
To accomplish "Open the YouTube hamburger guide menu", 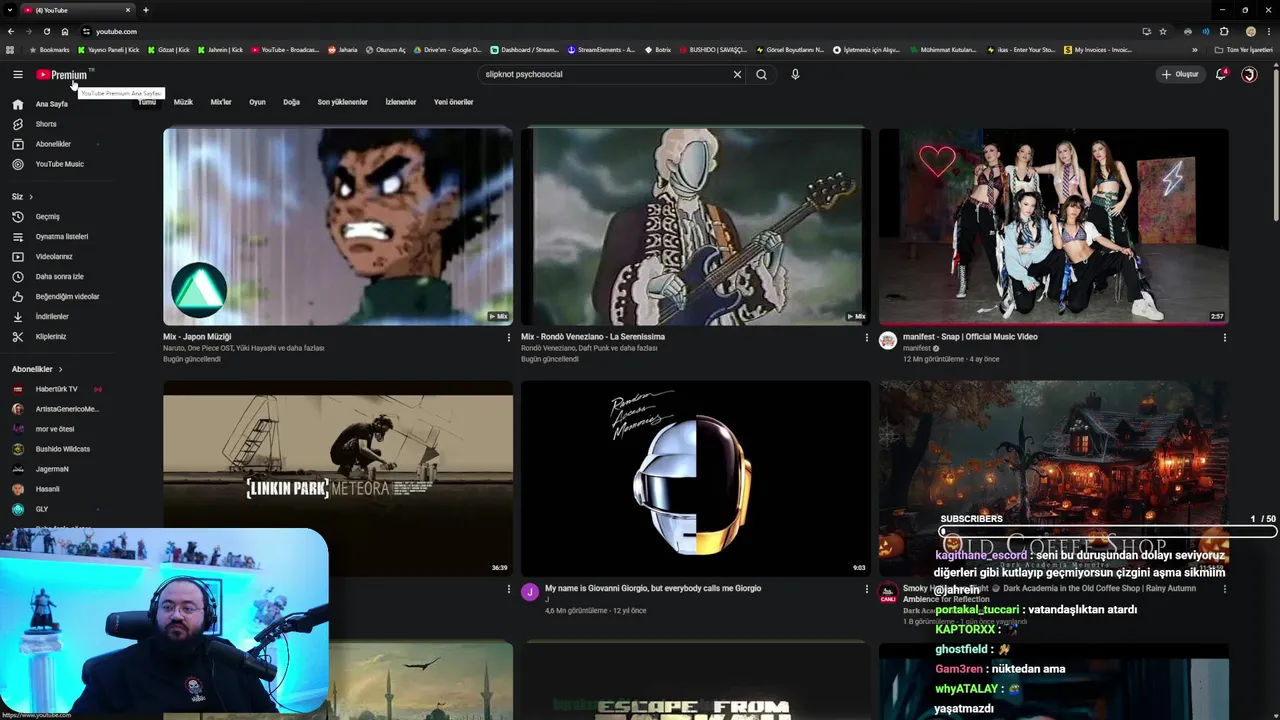I will click(17, 74).
